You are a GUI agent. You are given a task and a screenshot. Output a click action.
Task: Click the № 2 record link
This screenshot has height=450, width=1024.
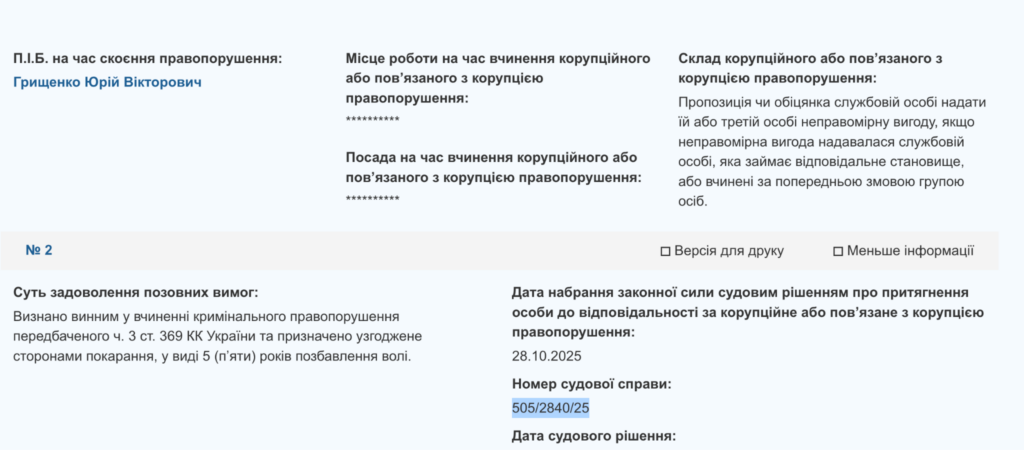pyautogui.click(x=39, y=251)
